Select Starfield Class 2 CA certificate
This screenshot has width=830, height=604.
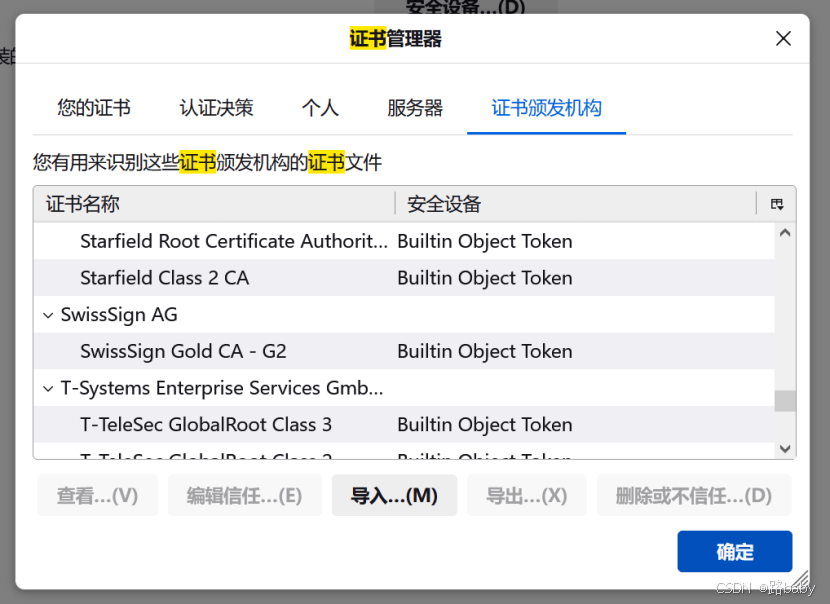point(164,278)
